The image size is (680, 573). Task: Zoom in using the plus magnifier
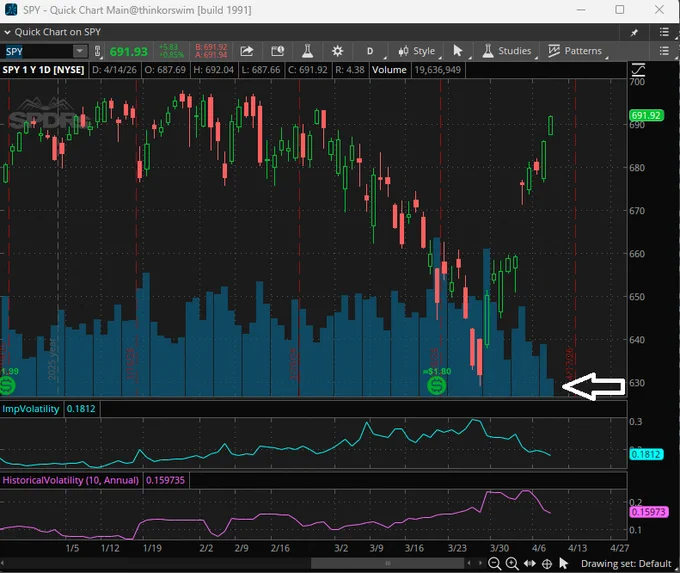pos(512,563)
